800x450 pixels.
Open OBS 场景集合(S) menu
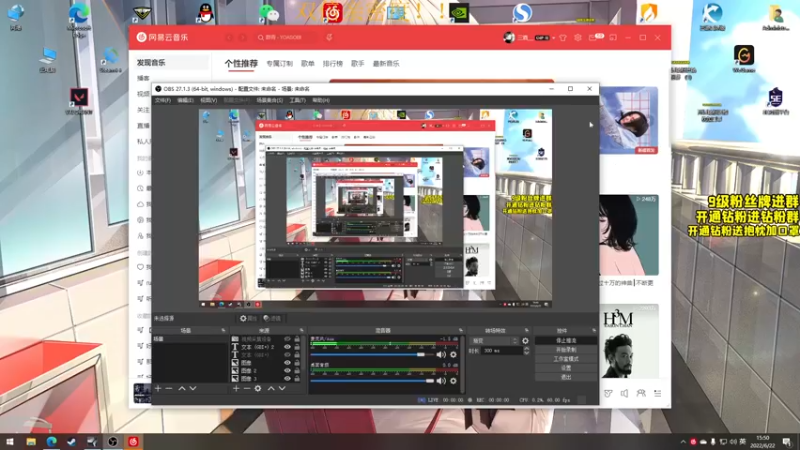point(269,101)
